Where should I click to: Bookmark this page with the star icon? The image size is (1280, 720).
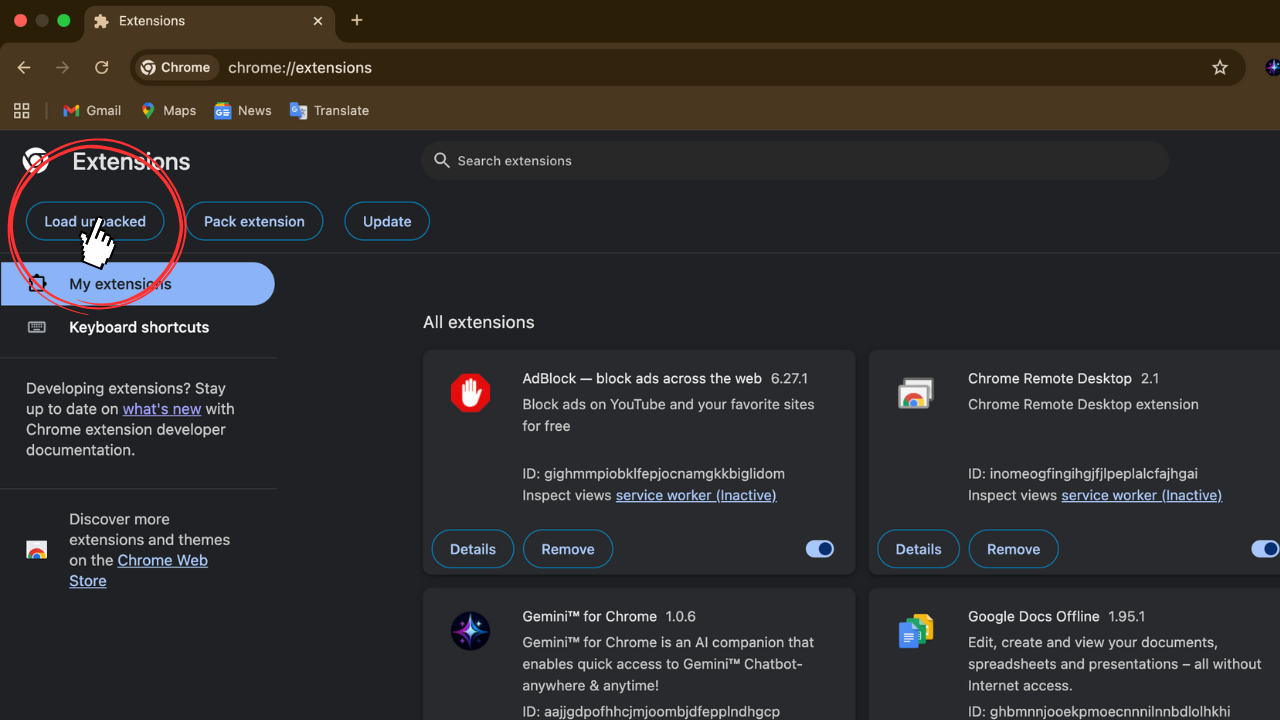(x=1220, y=67)
